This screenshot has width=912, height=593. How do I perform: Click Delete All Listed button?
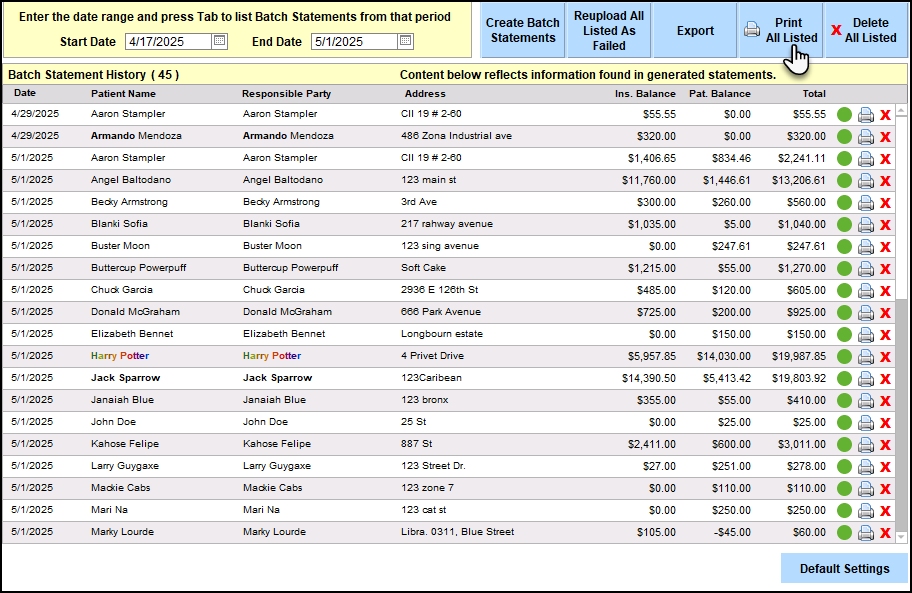(x=866, y=30)
